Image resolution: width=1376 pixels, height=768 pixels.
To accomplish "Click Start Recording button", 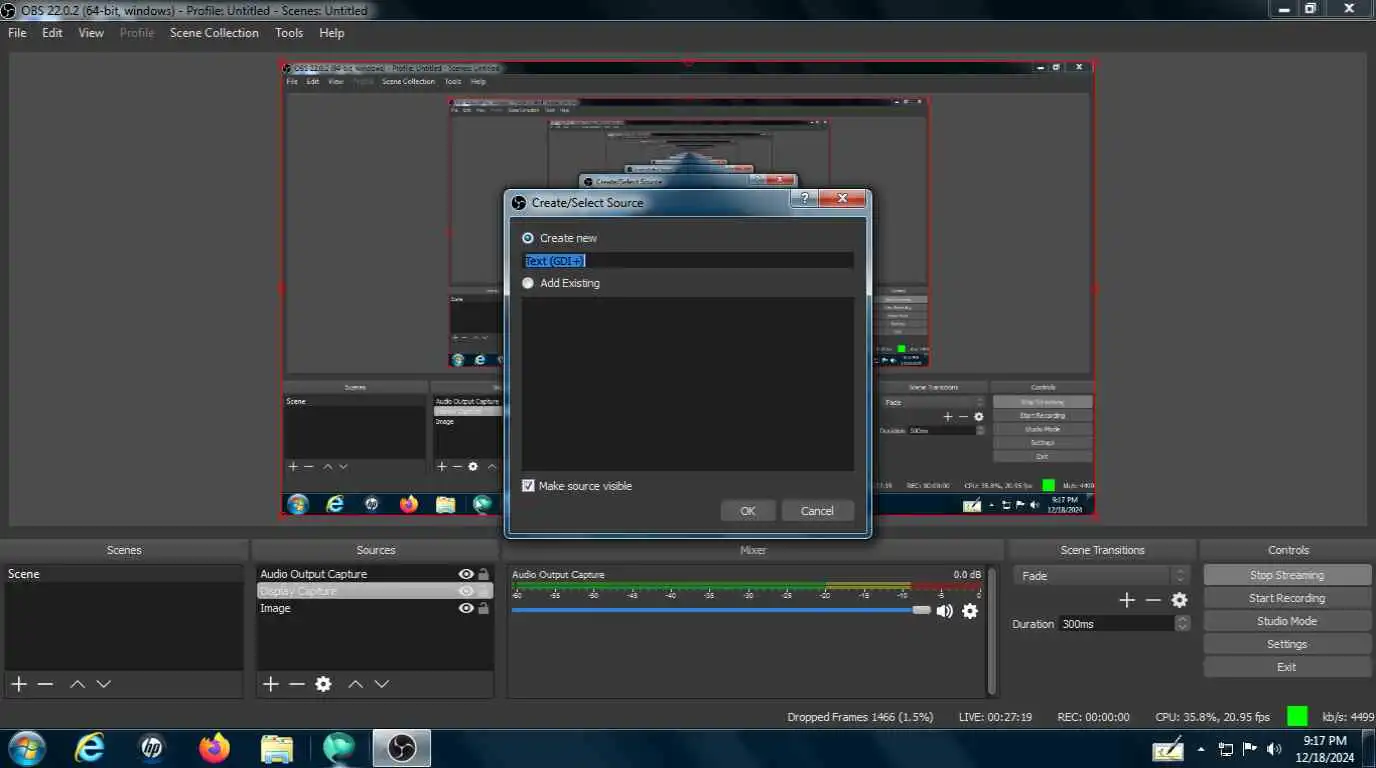I will 1287,598.
